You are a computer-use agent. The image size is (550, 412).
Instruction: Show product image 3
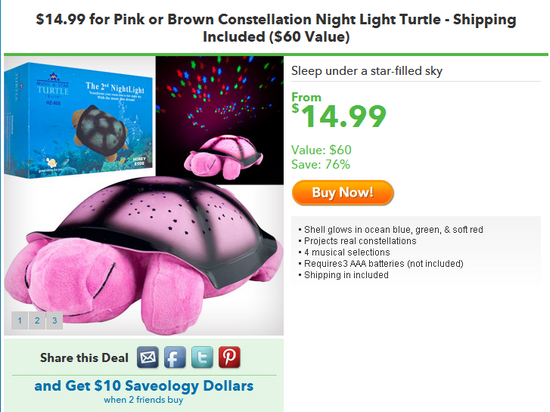pos(55,320)
